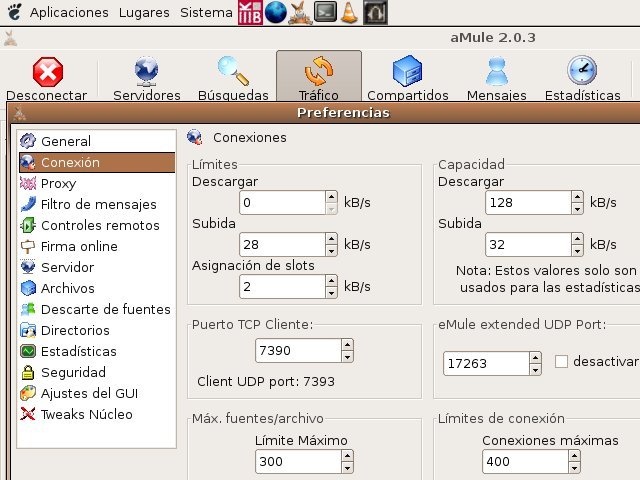Open Mensajes person icon
640x480 pixels.
[496, 71]
